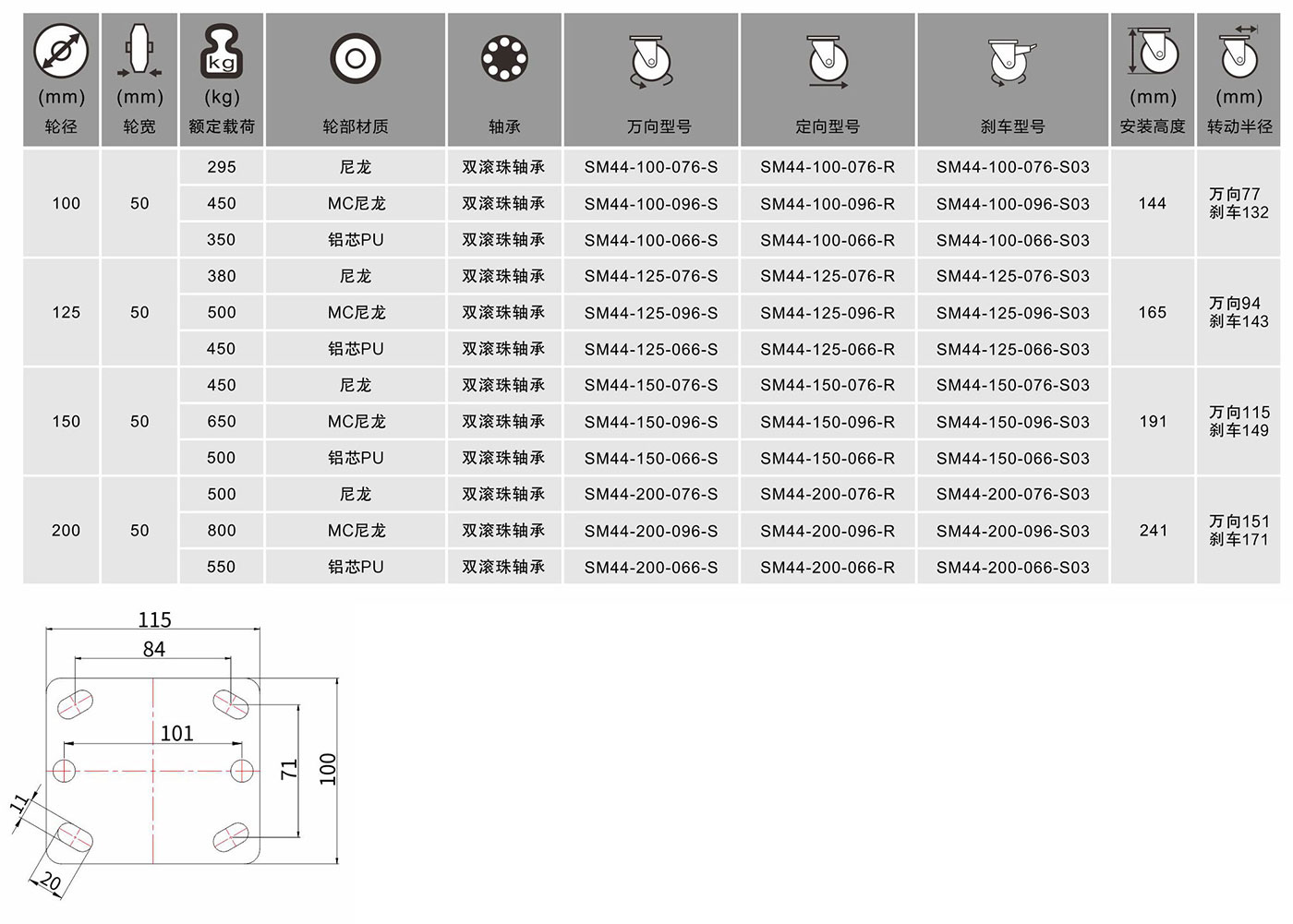Image resolution: width=1293 pixels, height=924 pixels.
Task: Click the mounting height caster icon
Action: (1153, 51)
